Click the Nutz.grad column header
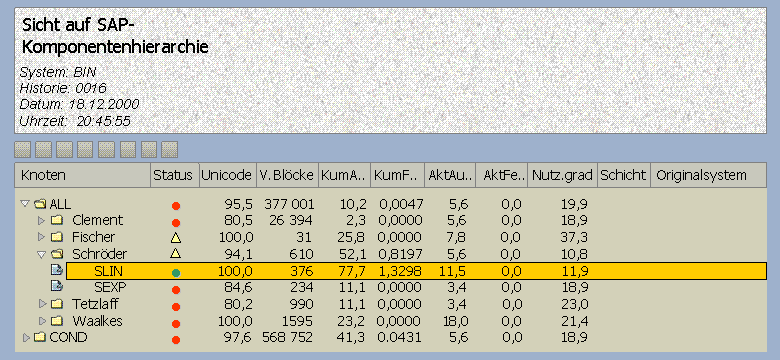Image resolution: width=780 pixels, height=360 pixels. pyautogui.click(x=563, y=175)
